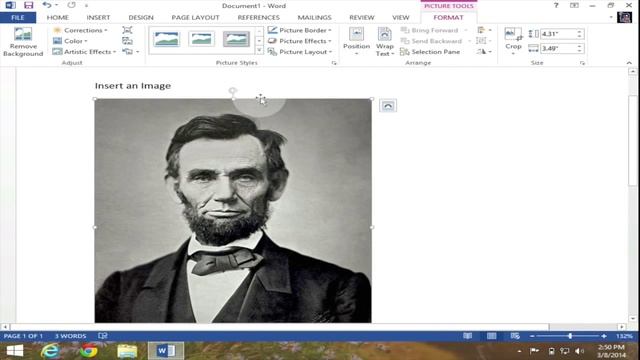The image size is (640, 360).
Task: Click Redo in quick access toolbar
Action: 71,5
